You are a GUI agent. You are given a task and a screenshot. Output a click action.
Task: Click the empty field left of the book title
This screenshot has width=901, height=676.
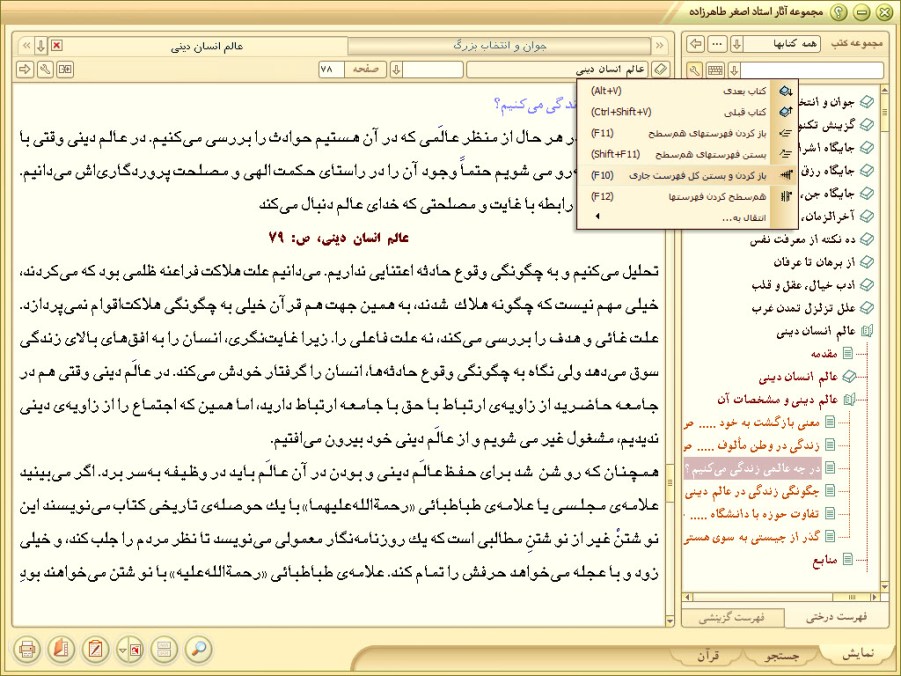coord(433,70)
